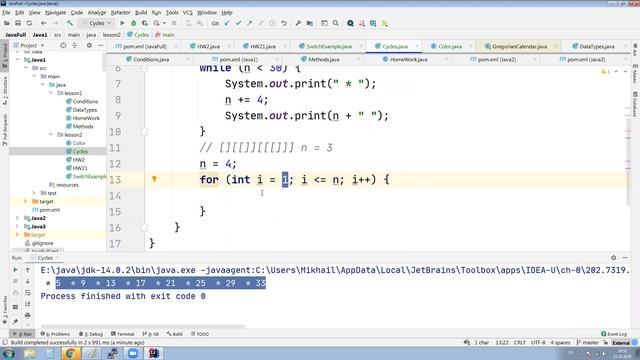Toggle the Problems tool window button

(x=56, y=333)
